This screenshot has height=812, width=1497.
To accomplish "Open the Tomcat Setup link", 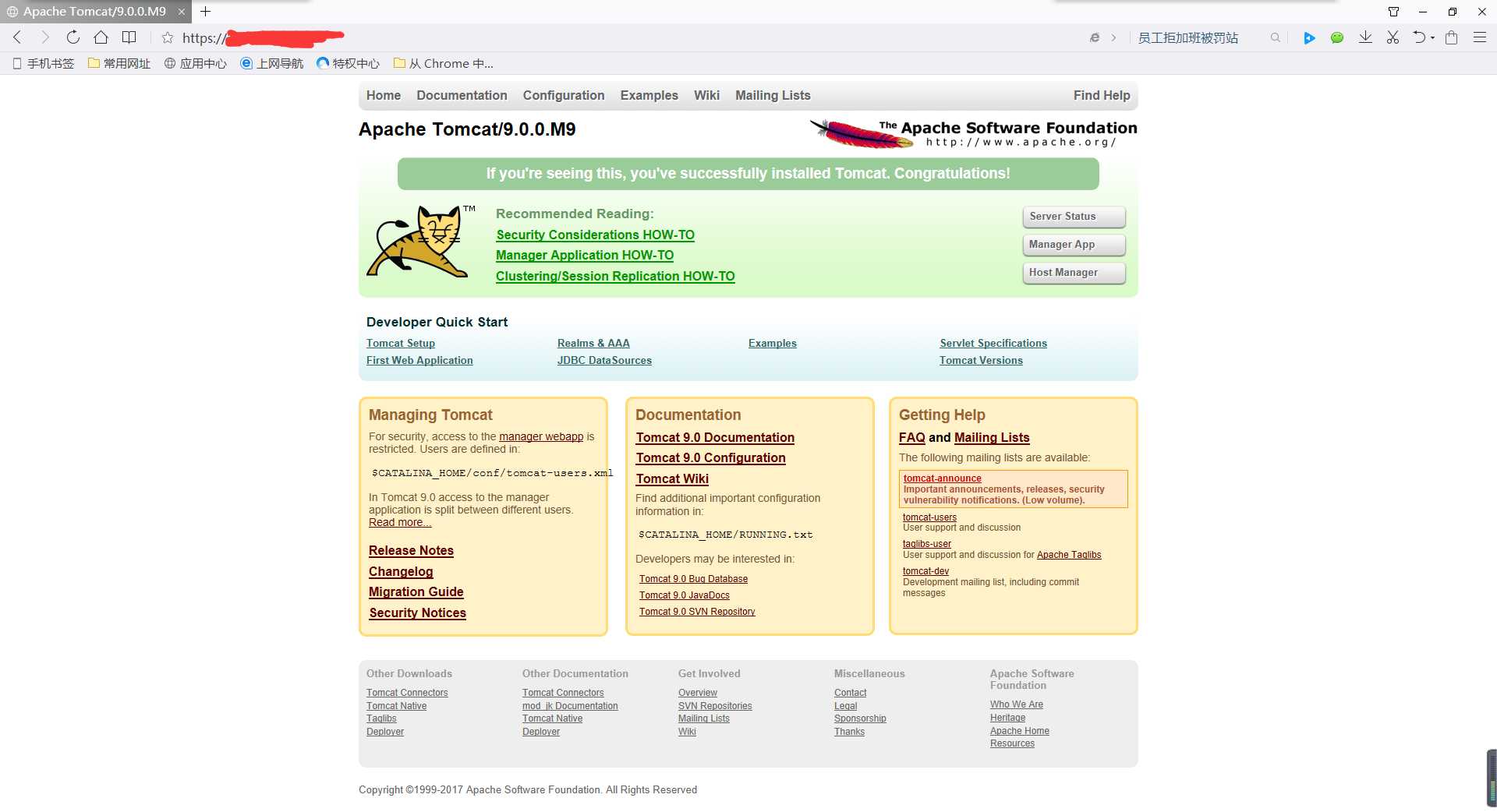I will [401, 343].
